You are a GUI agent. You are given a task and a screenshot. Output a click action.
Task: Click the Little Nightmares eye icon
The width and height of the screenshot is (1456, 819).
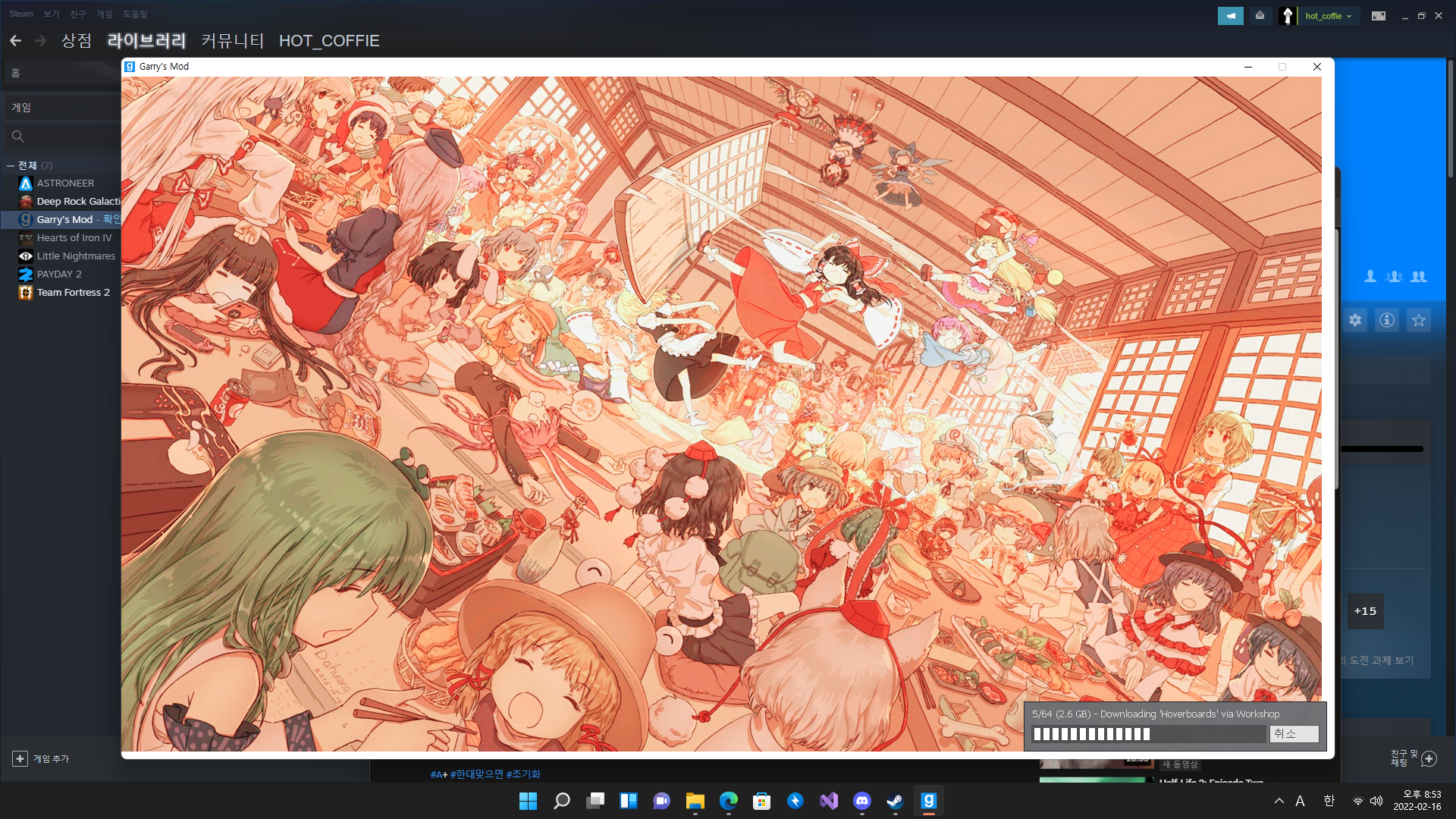26,256
